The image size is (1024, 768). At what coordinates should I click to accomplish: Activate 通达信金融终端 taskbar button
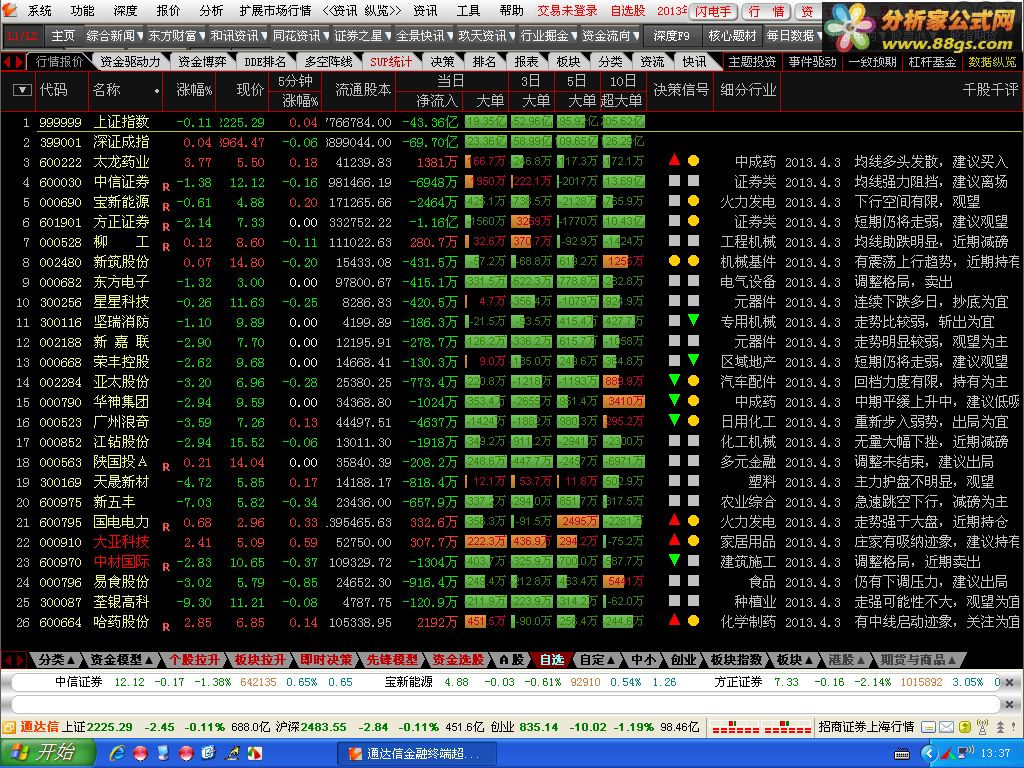tap(418, 754)
